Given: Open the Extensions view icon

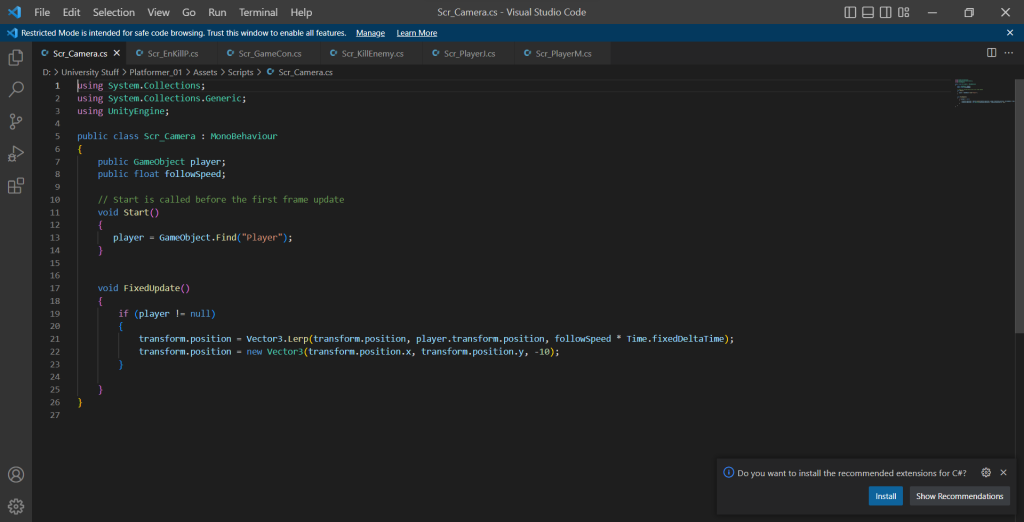Looking at the screenshot, I should (x=16, y=186).
